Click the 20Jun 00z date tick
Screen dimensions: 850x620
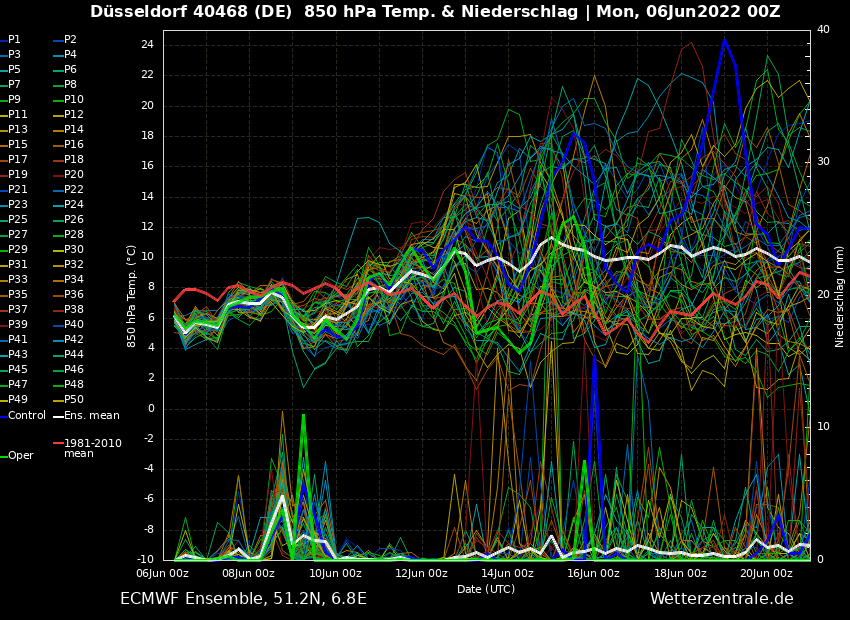point(766,573)
